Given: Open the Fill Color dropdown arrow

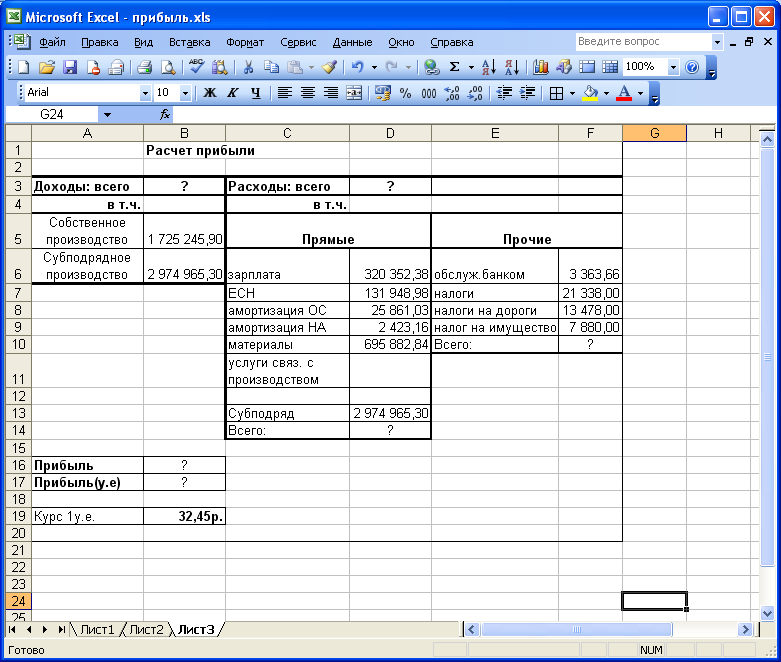Looking at the screenshot, I should point(606,93).
